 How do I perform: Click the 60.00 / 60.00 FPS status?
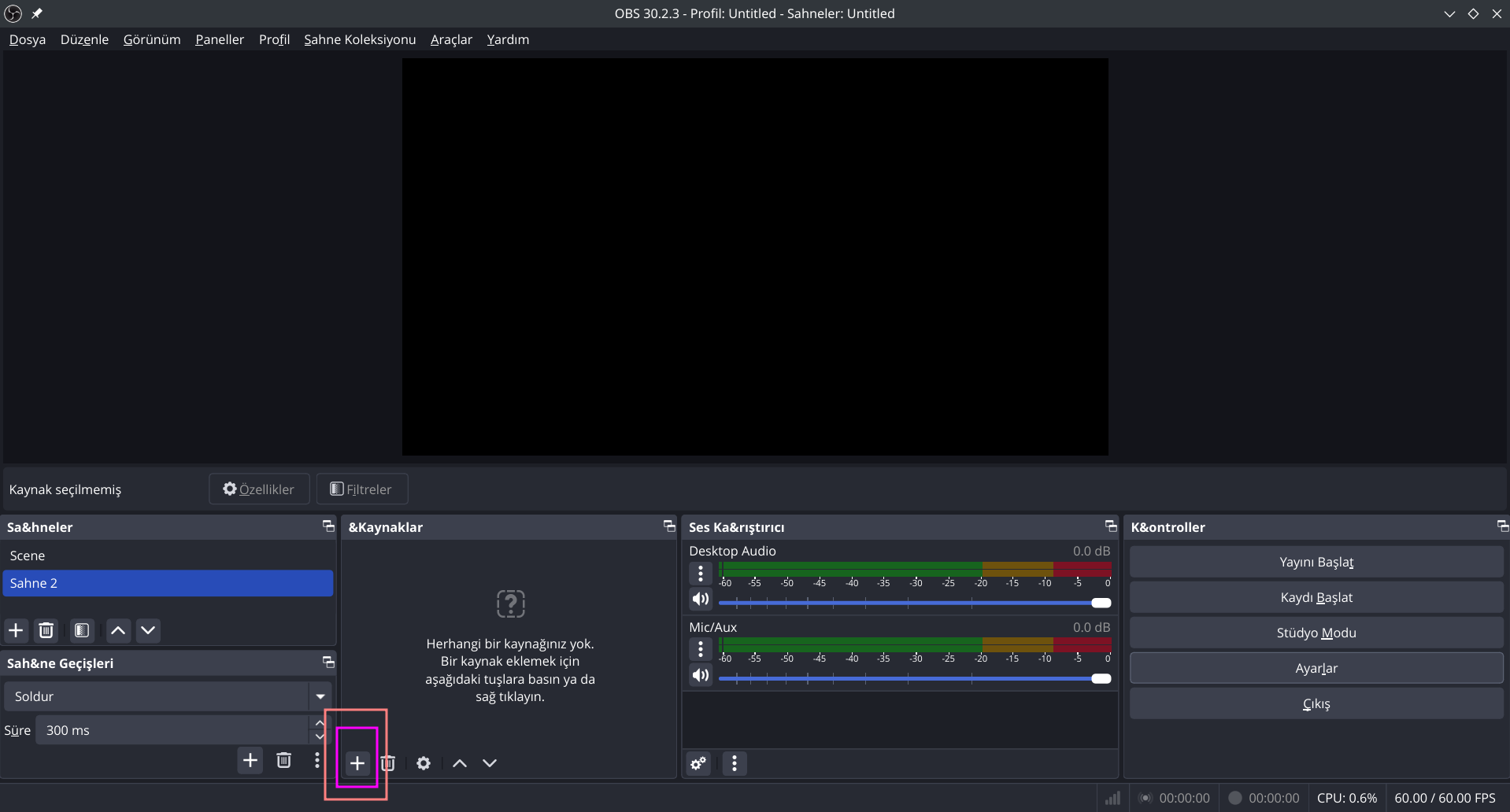(x=1445, y=798)
